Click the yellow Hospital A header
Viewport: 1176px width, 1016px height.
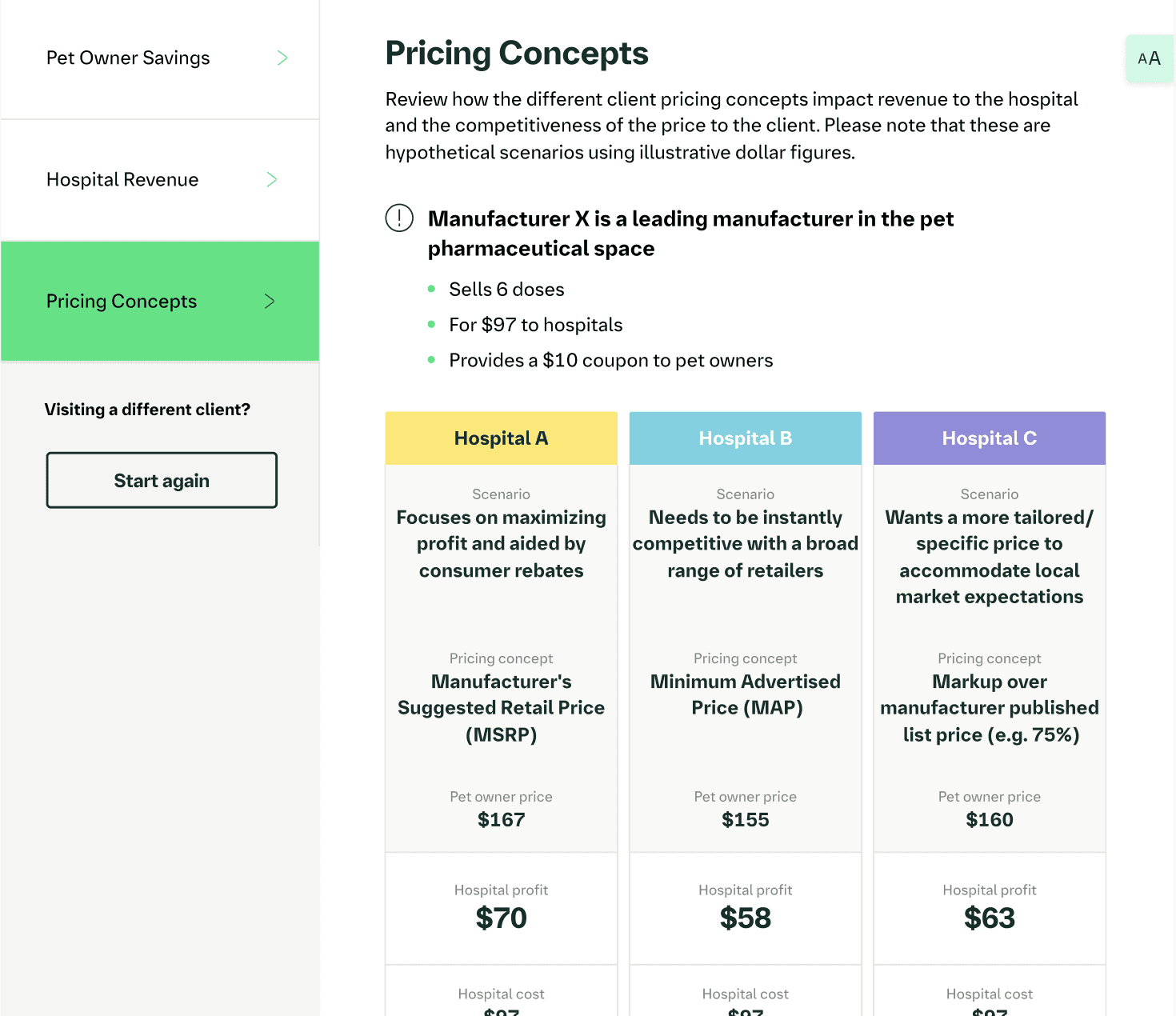click(502, 438)
